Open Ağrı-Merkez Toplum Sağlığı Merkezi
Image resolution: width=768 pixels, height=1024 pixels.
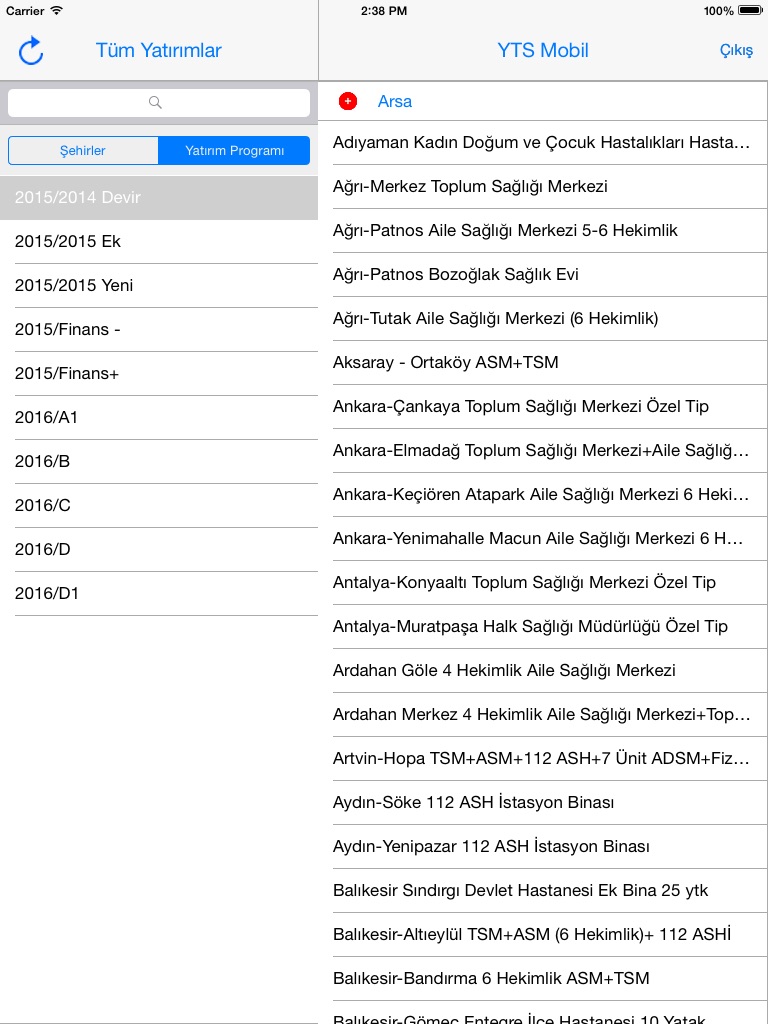pyautogui.click(x=543, y=186)
